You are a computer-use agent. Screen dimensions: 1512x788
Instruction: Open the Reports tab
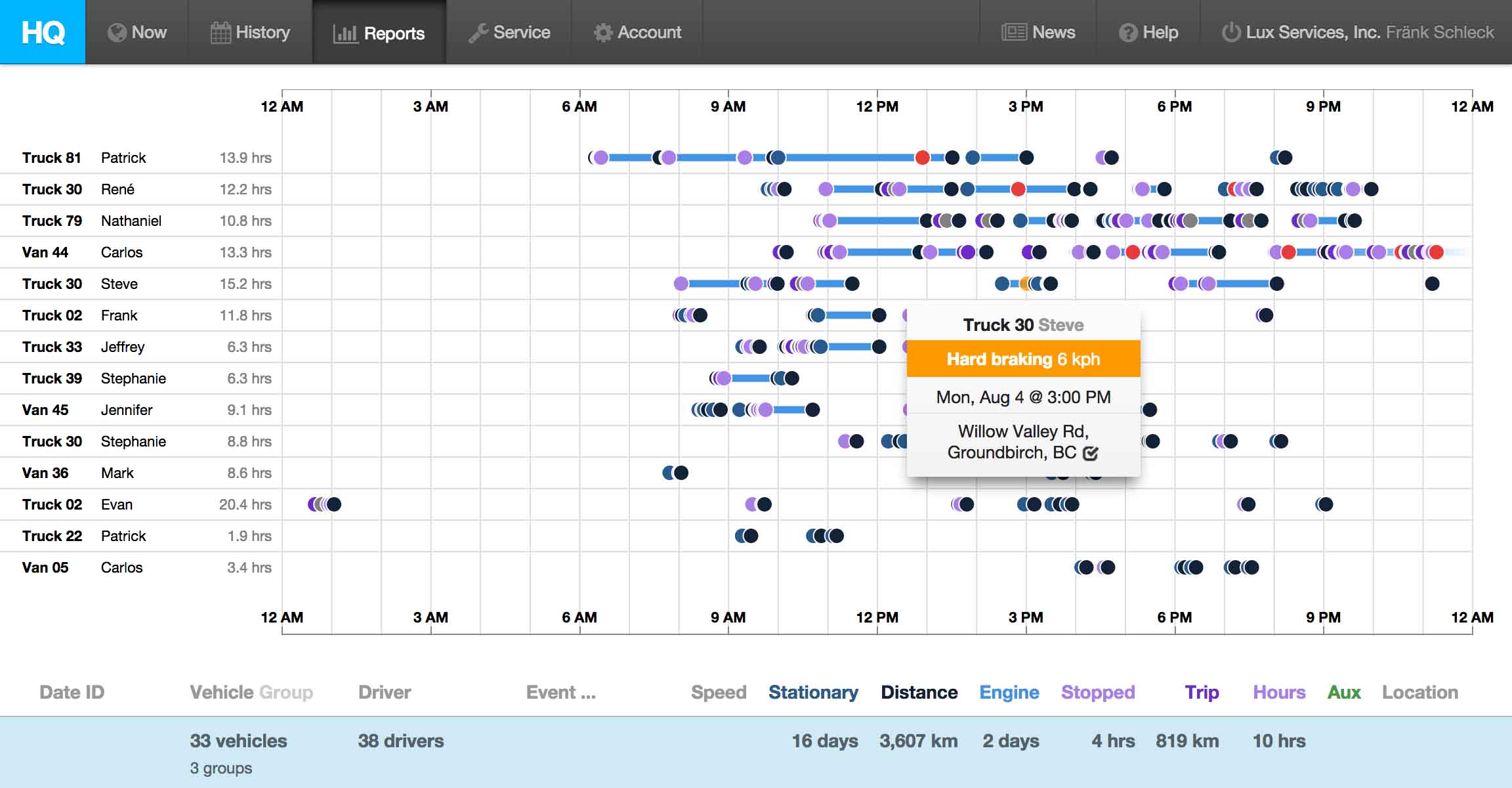tap(394, 33)
